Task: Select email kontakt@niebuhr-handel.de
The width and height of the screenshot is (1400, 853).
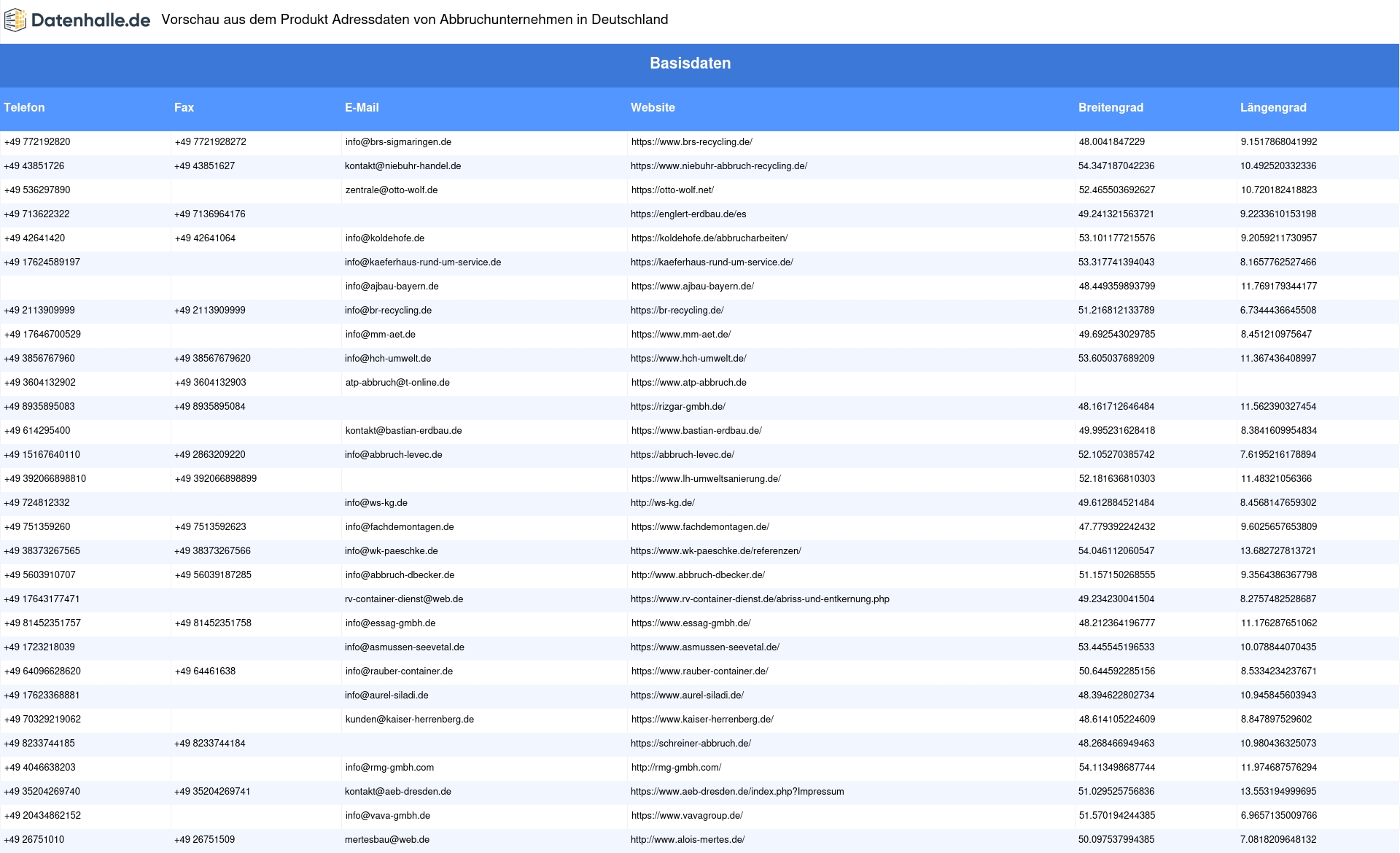Action: click(402, 166)
